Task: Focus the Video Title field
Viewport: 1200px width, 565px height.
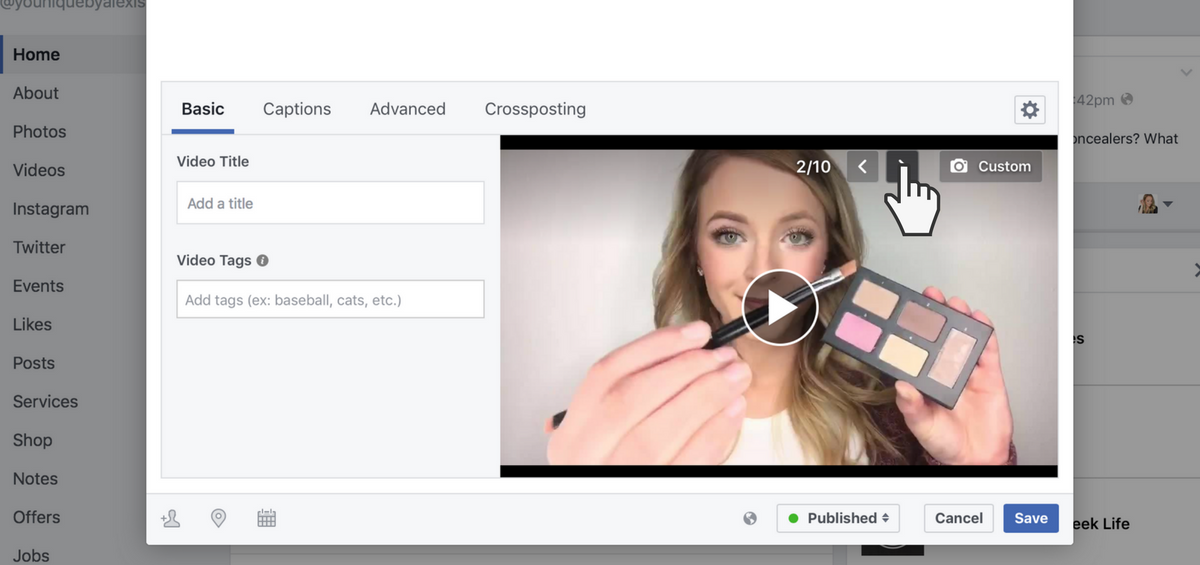Action: tap(330, 203)
